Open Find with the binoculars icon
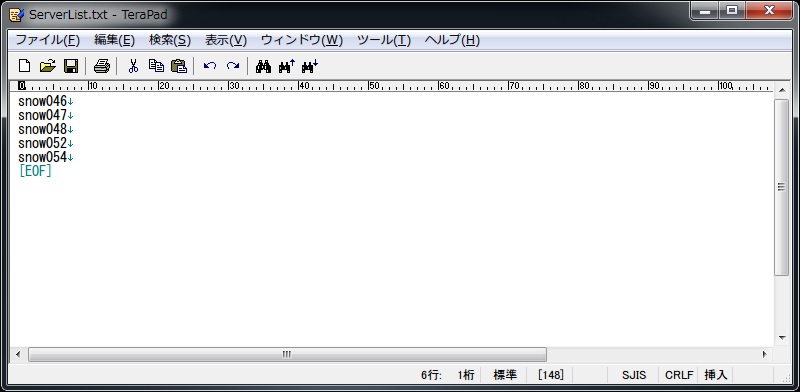This screenshot has height=392, width=800. [x=263, y=66]
